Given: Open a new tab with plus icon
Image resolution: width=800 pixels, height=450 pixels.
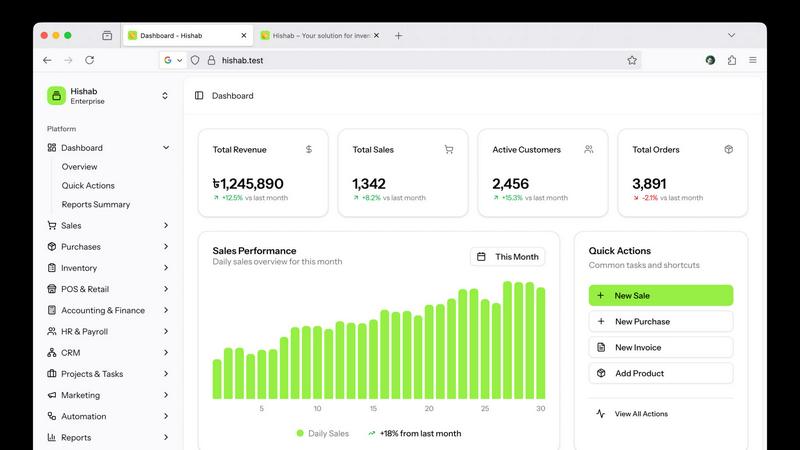Looking at the screenshot, I should pyautogui.click(x=398, y=36).
